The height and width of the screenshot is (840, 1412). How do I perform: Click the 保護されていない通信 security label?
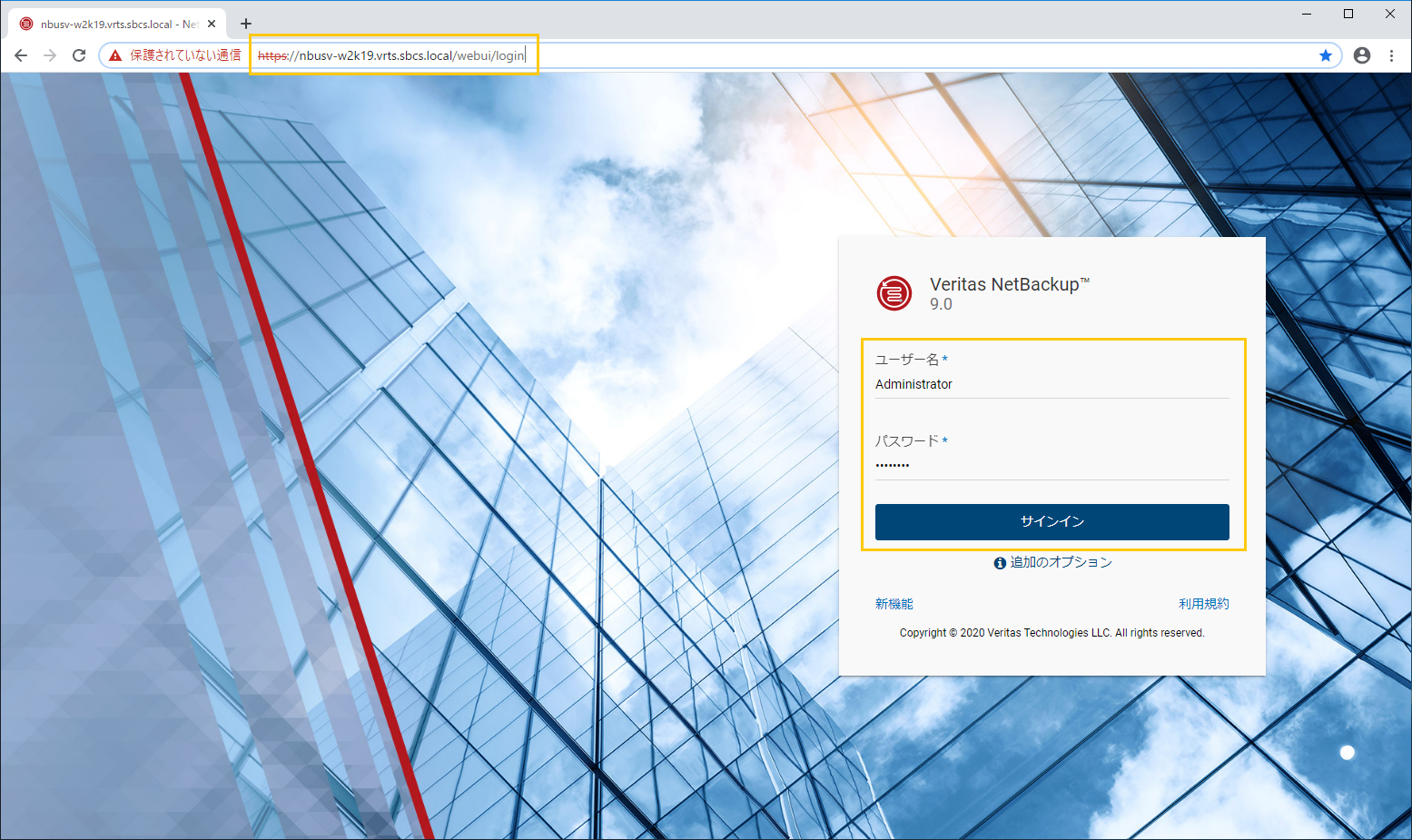pos(185,55)
